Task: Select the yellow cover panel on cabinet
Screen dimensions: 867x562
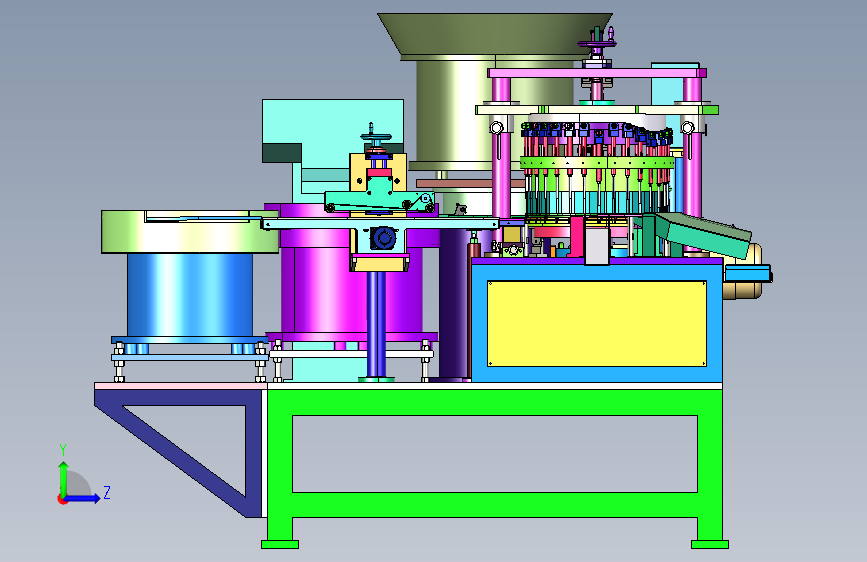Action: 597,324
